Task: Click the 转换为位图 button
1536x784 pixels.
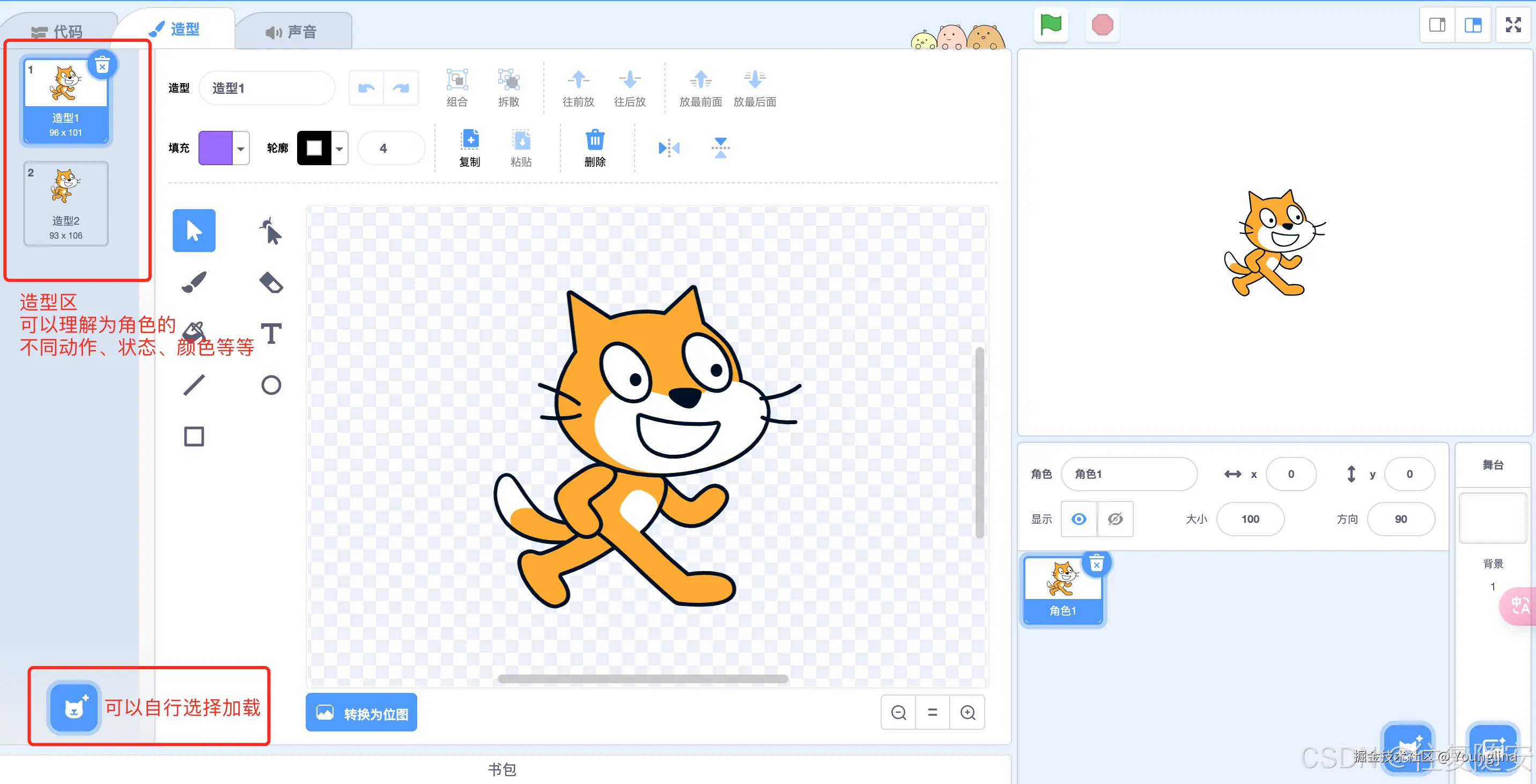Action: tap(361, 713)
